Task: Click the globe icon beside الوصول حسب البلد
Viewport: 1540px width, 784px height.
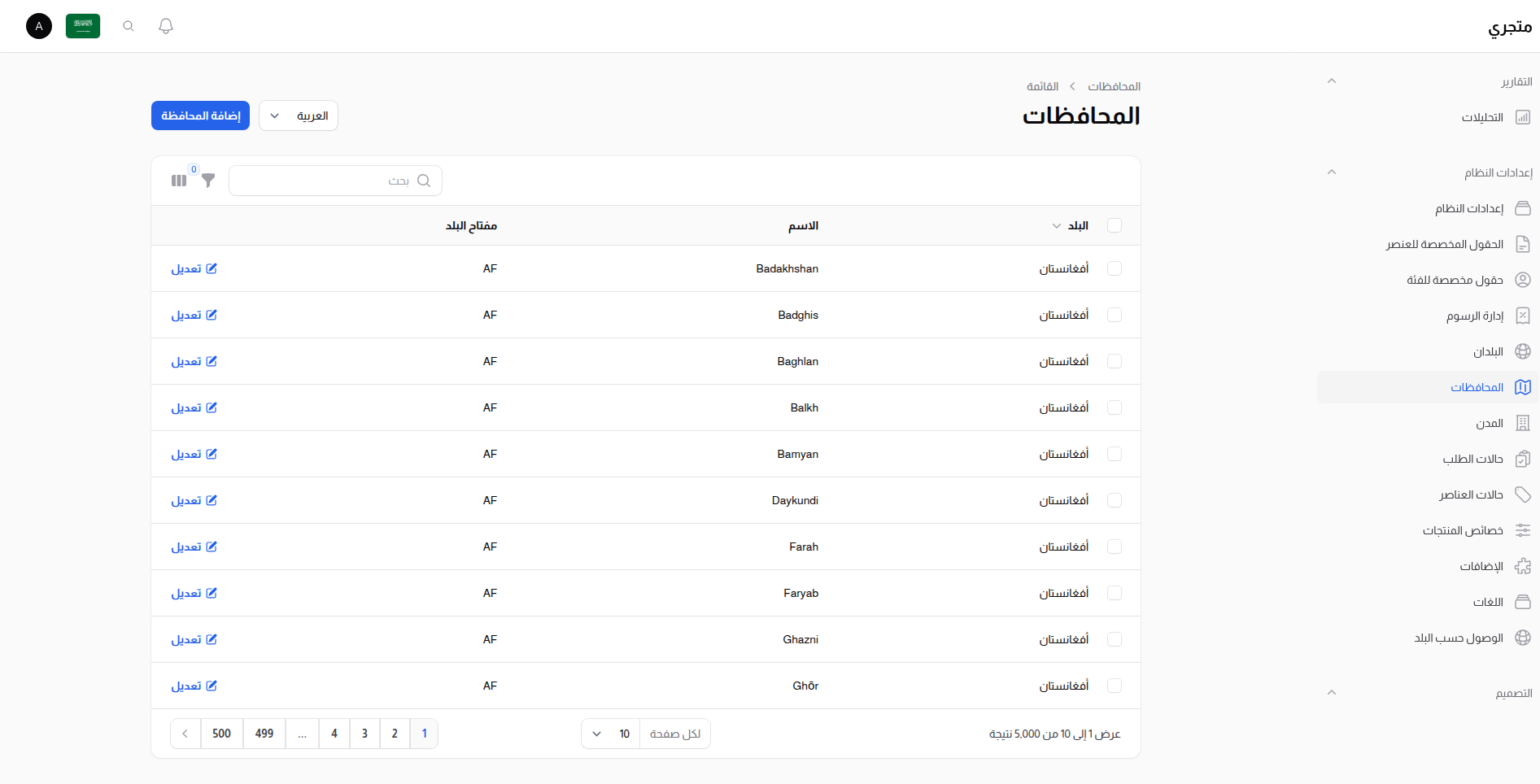Action: pos(1522,638)
